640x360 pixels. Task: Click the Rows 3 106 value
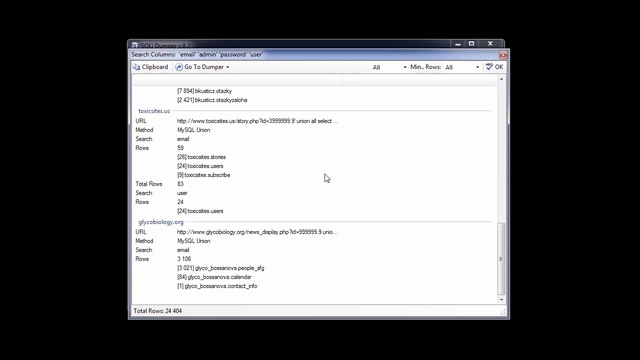coord(184,259)
